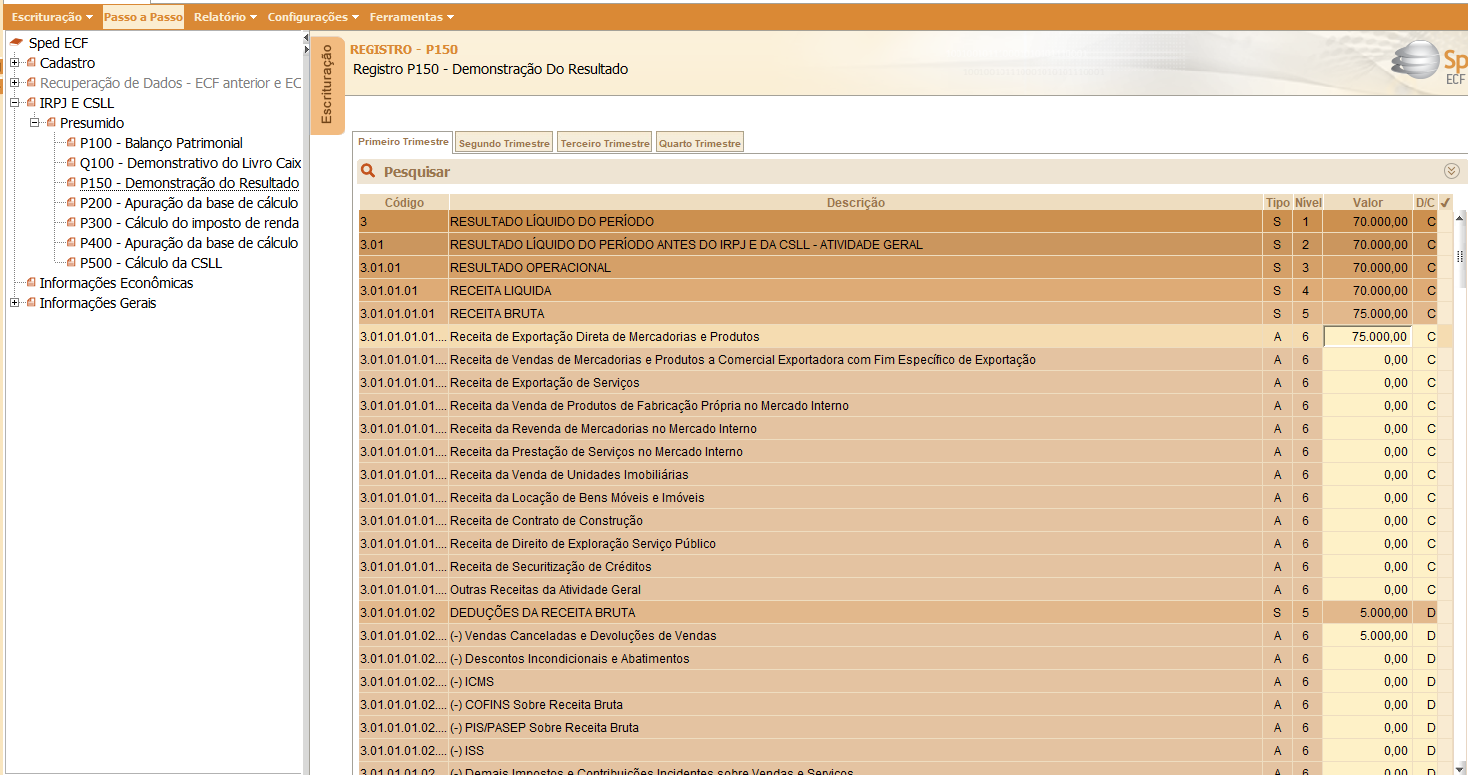
Task: Click the vertical Escrituração side tab
Action: [x=327, y=85]
